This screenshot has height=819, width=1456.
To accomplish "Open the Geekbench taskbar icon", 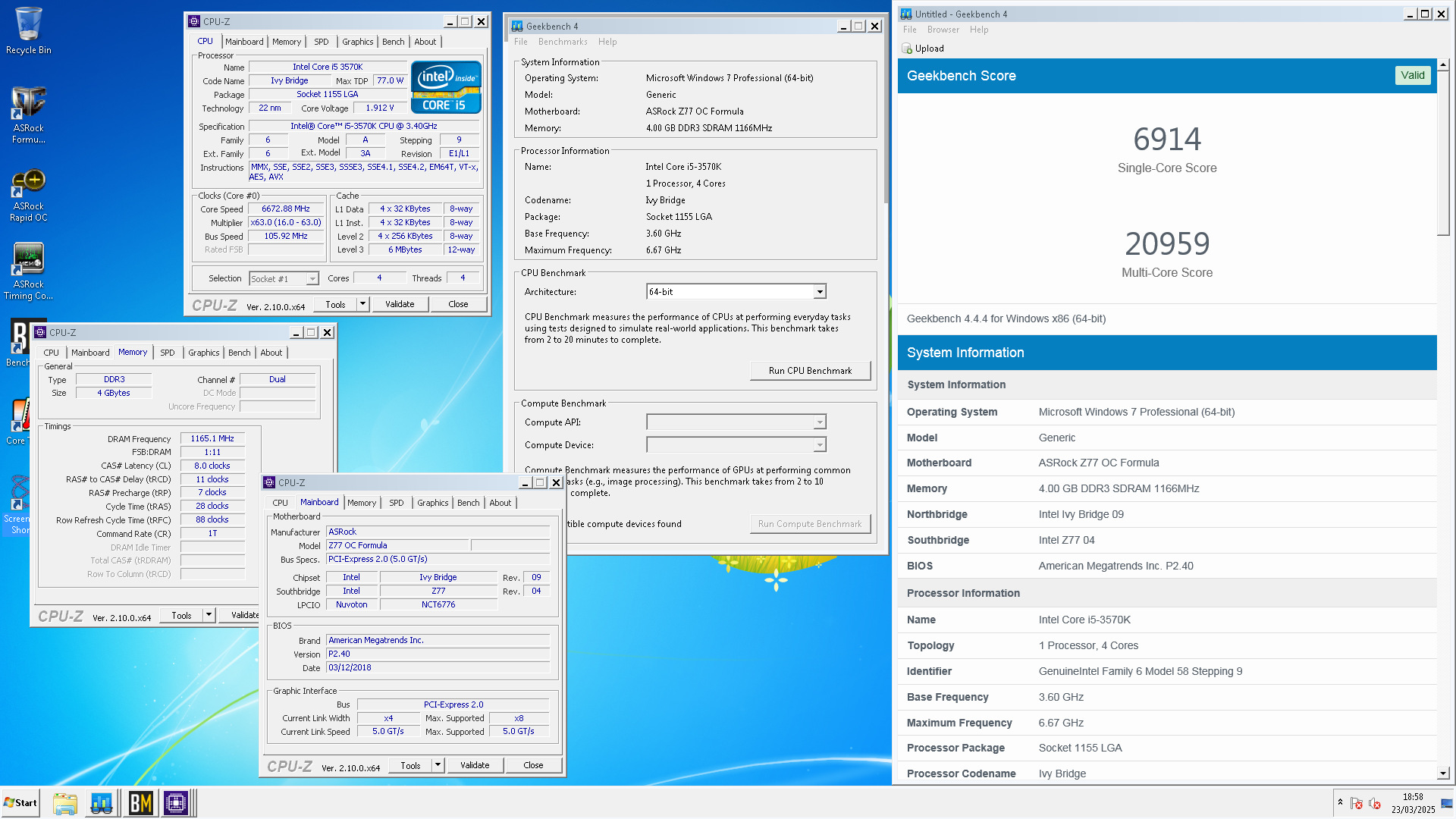I will click(x=102, y=803).
